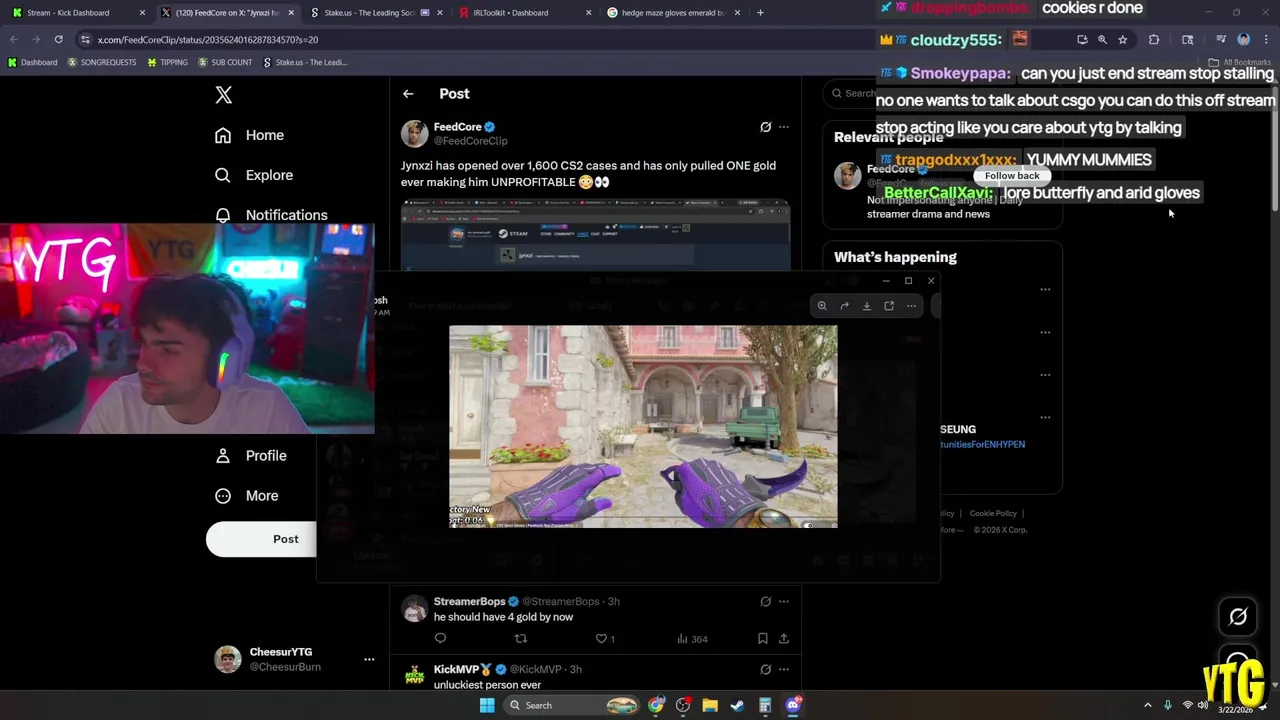Click Grok icon on FeedCore post
Viewport: 1280px width, 720px height.
click(765, 127)
